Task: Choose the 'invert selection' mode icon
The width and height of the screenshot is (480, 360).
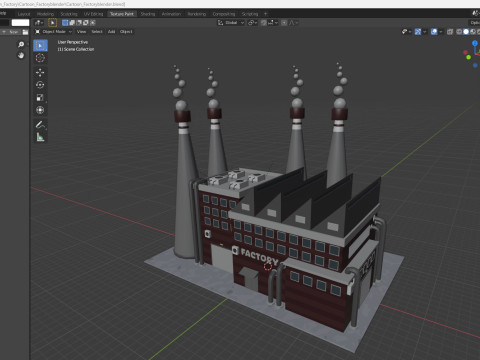Action: tap(86, 23)
